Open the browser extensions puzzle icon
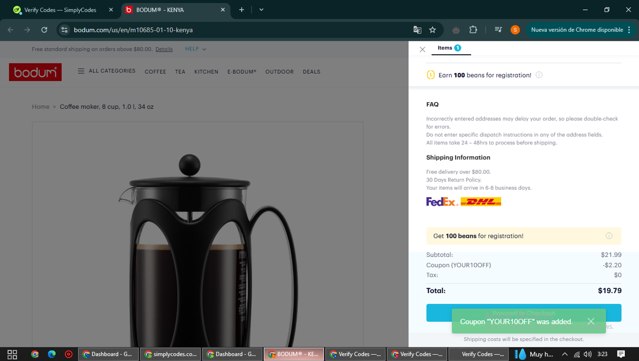The image size is (639, 361). pyautogui.click(x=473, y=30)
